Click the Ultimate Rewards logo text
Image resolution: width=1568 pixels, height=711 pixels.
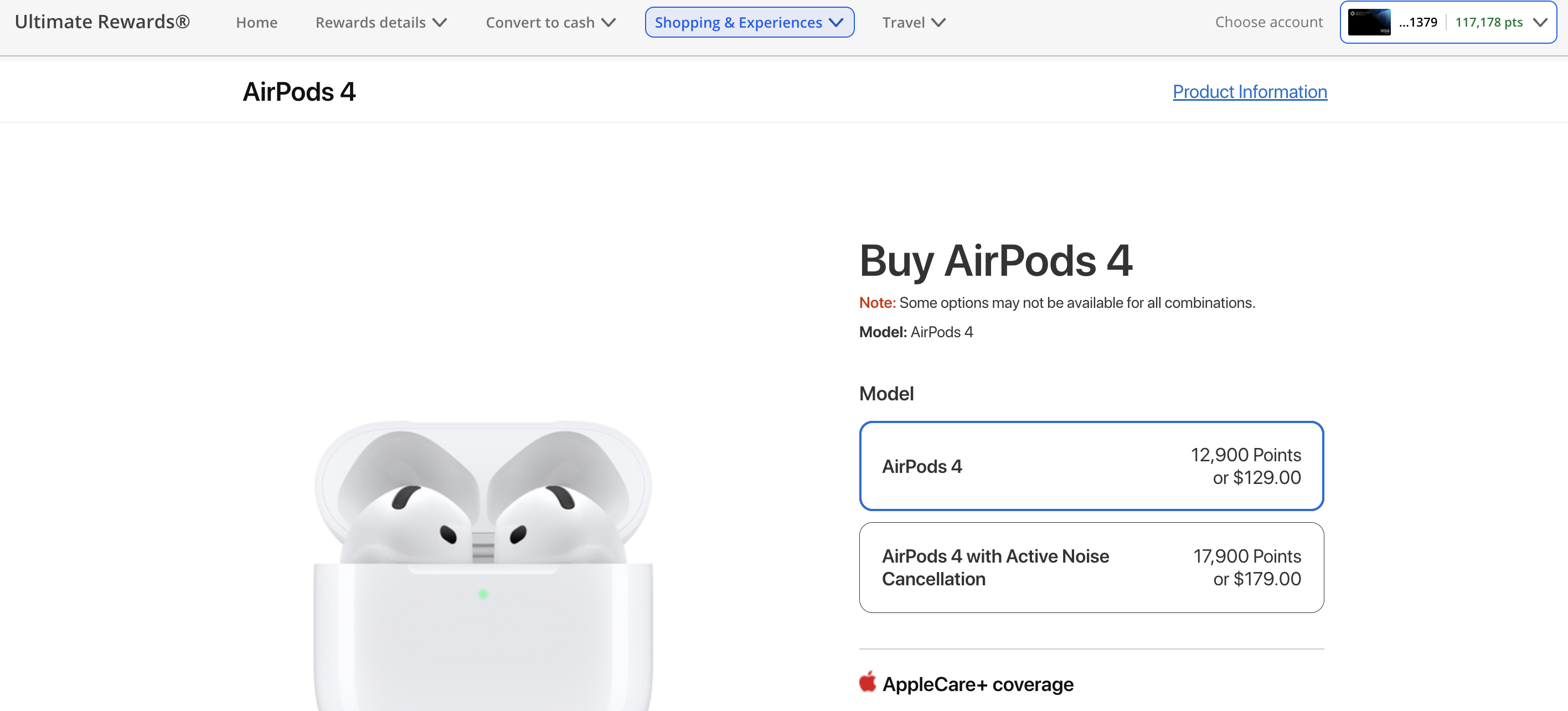[102, 22]
